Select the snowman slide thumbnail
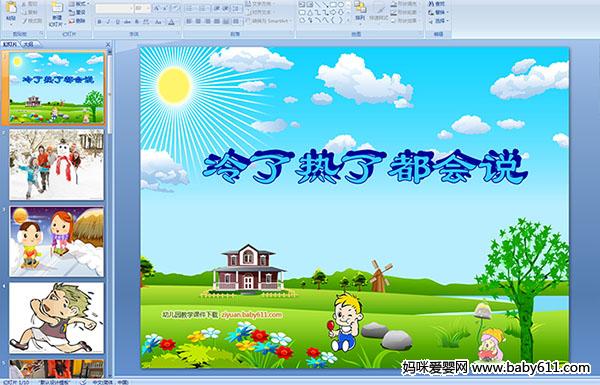The image size is (600, 385). [57, 165]
